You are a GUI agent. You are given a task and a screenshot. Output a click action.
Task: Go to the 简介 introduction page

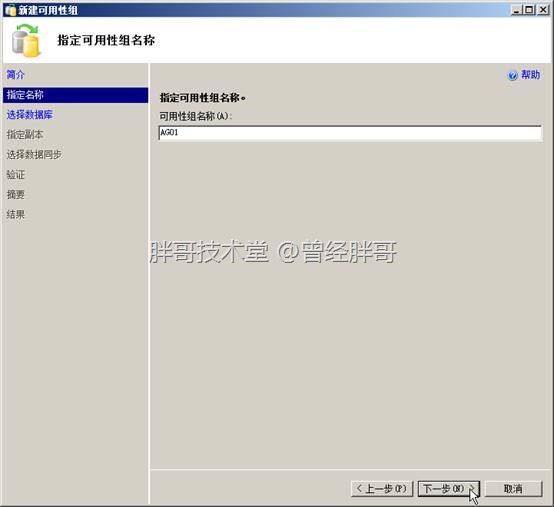pos(16,75)
